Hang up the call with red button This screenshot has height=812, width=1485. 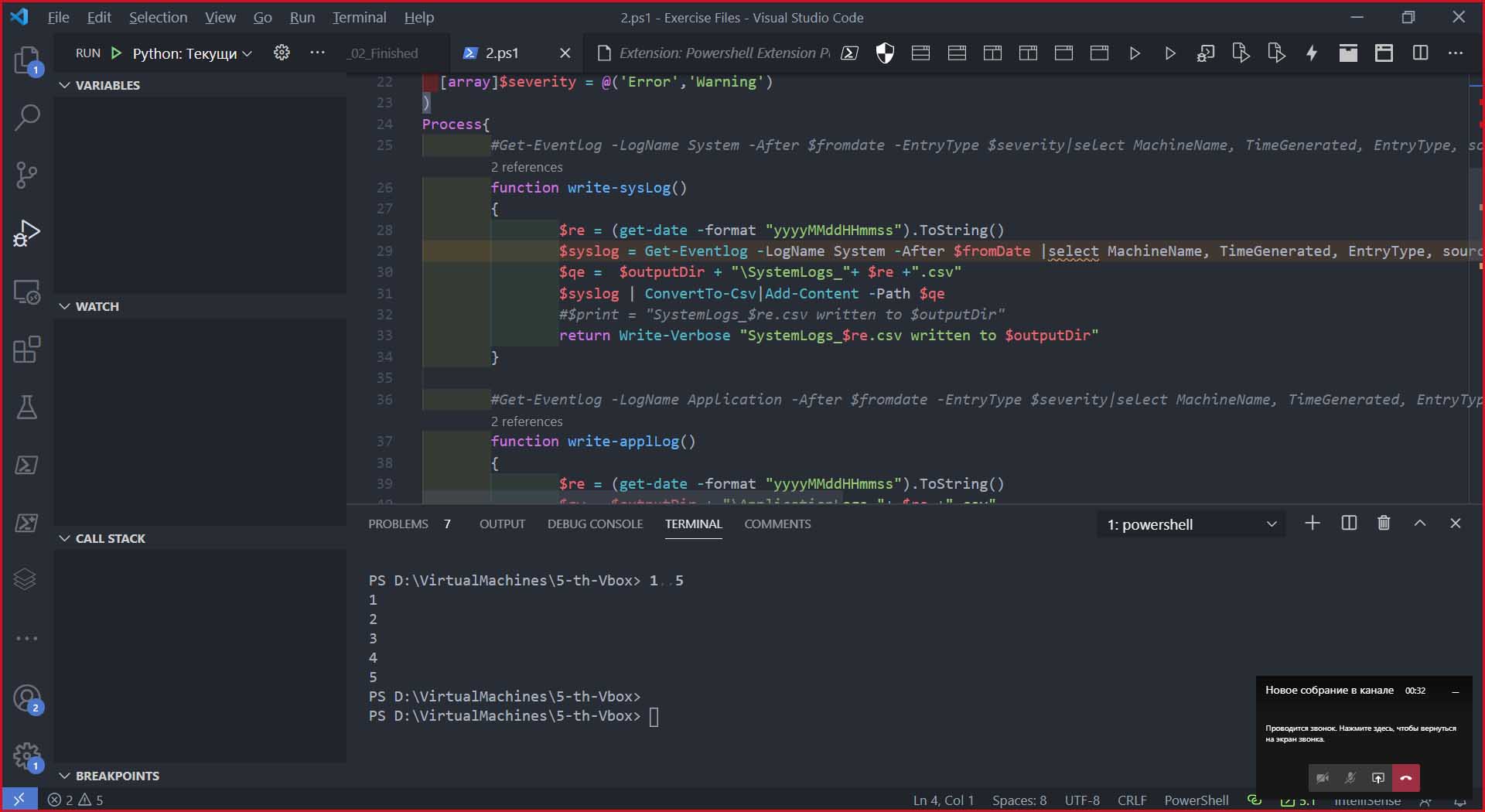1405,778
